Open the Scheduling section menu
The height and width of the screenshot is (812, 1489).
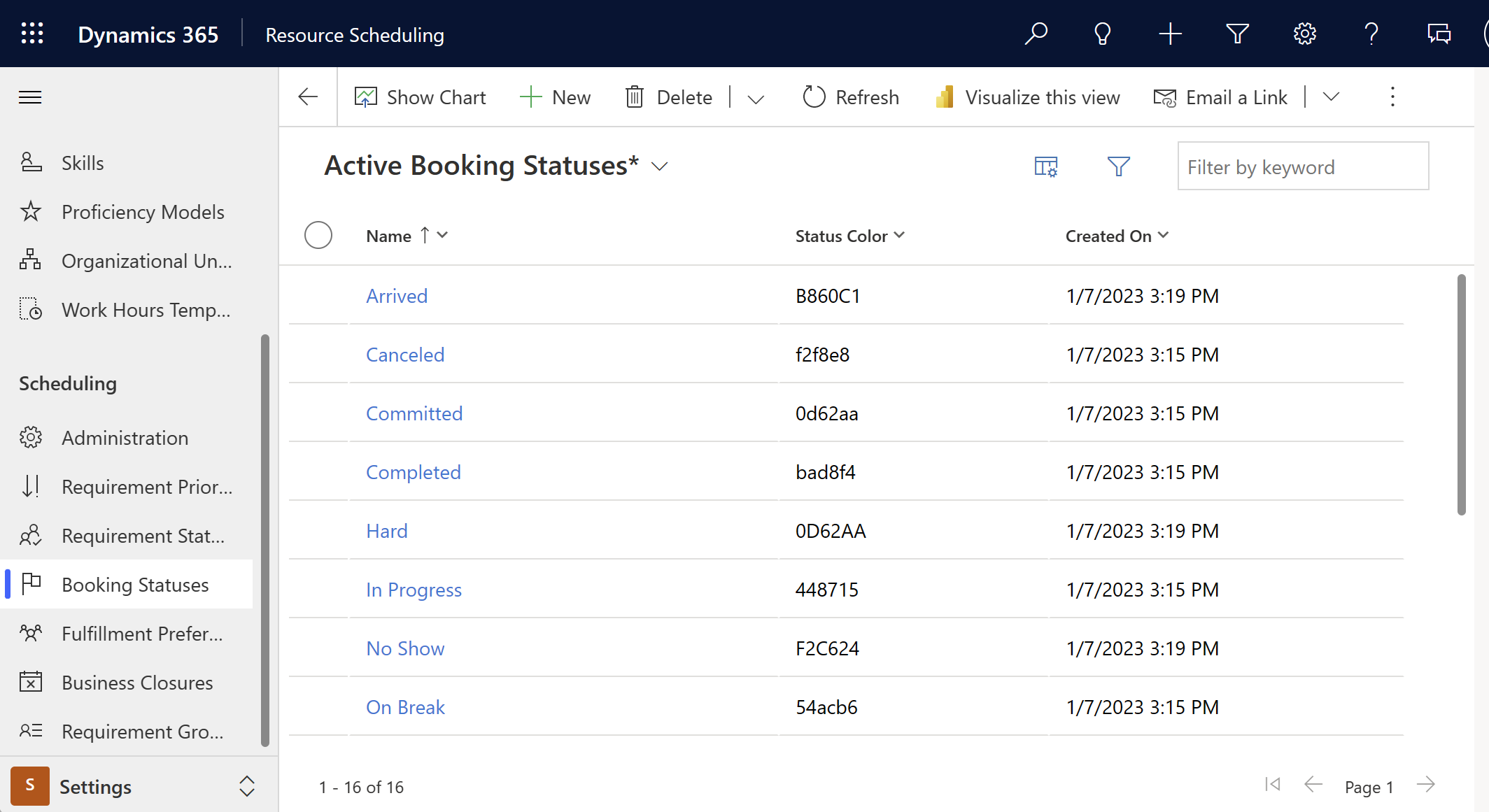tap(68, 382)
